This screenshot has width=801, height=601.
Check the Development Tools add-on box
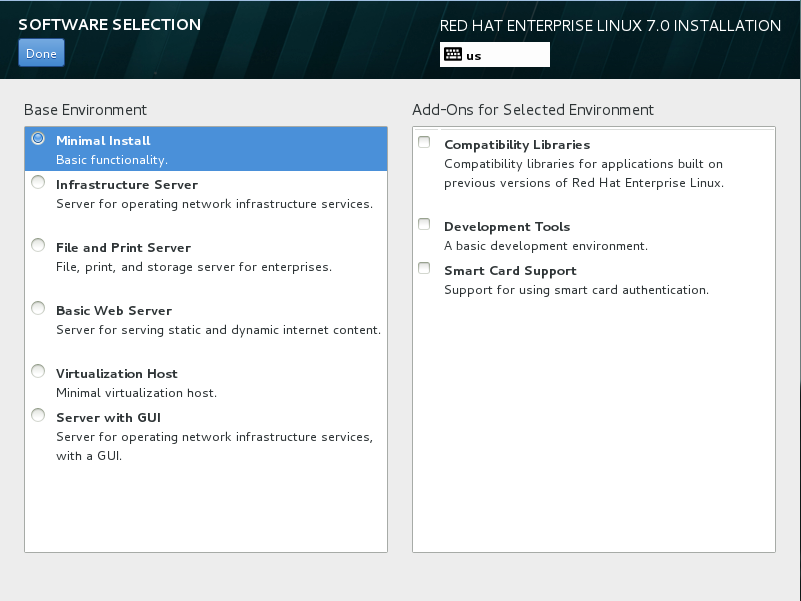(x=424, y=225)
